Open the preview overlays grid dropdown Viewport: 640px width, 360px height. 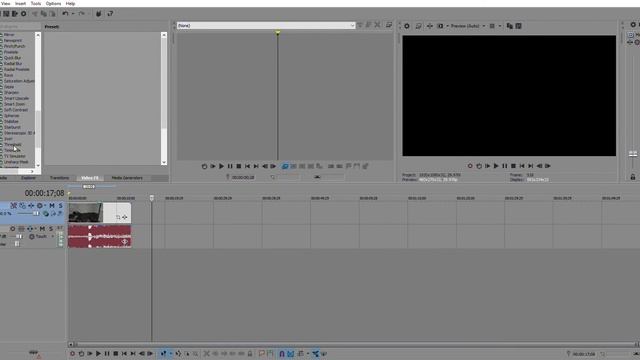click(x=500, y=26)
